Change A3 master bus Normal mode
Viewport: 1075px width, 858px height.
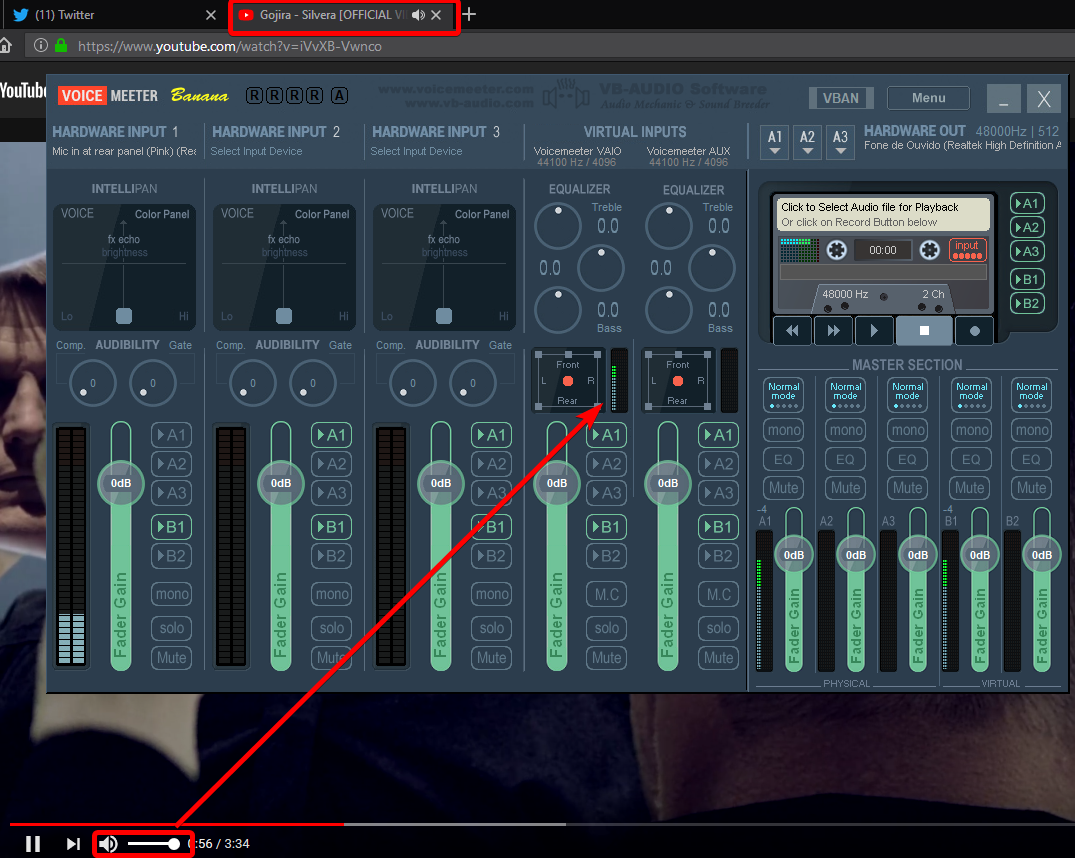[908, 395]
